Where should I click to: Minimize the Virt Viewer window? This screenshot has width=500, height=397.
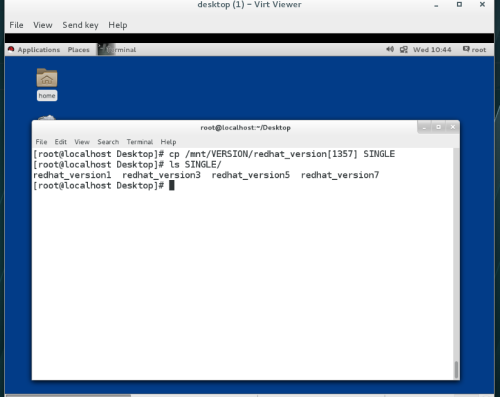click(436, 5)
